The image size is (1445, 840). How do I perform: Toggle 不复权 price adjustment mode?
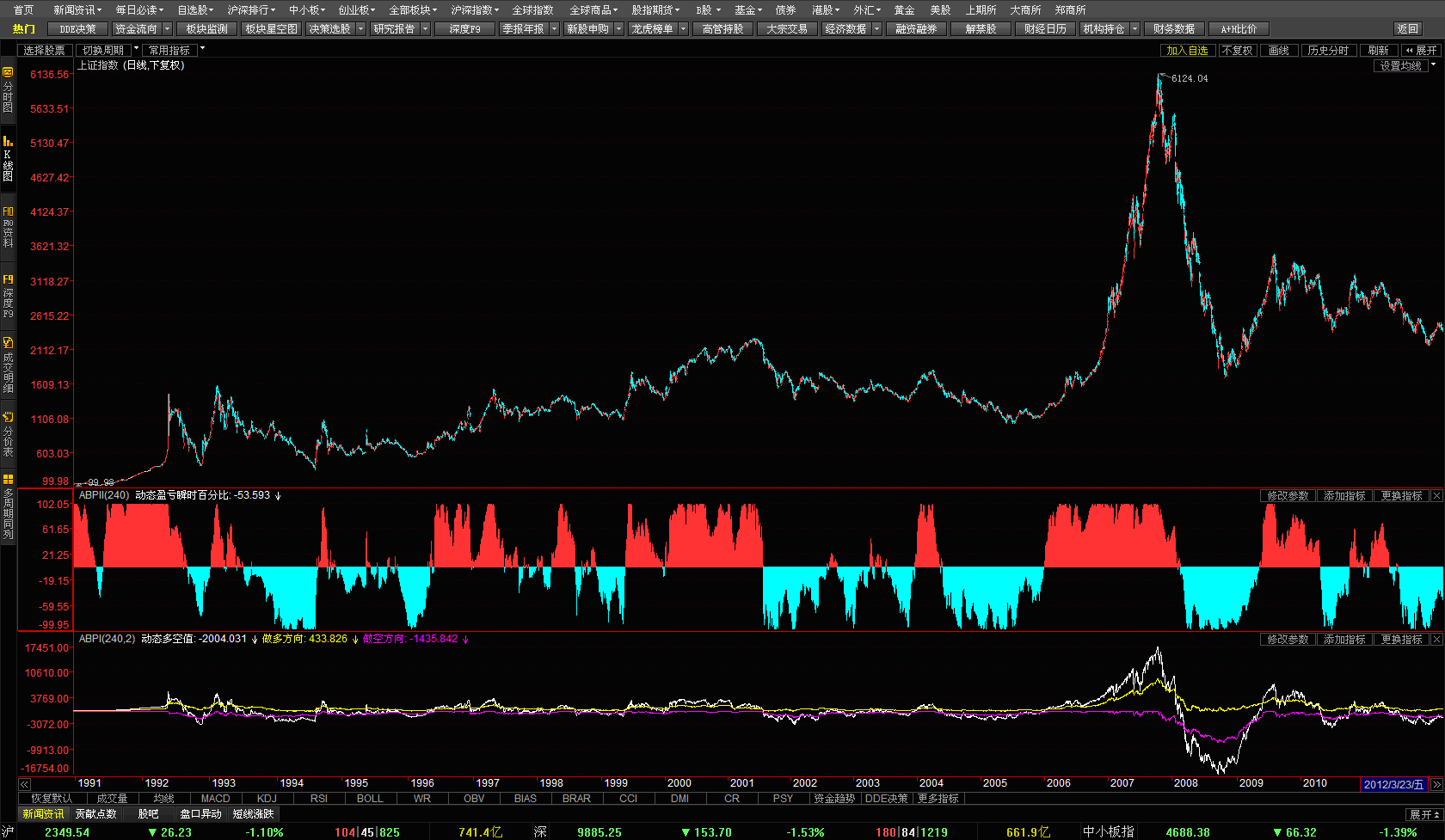pyautogui.click(x=1237, y=51)
